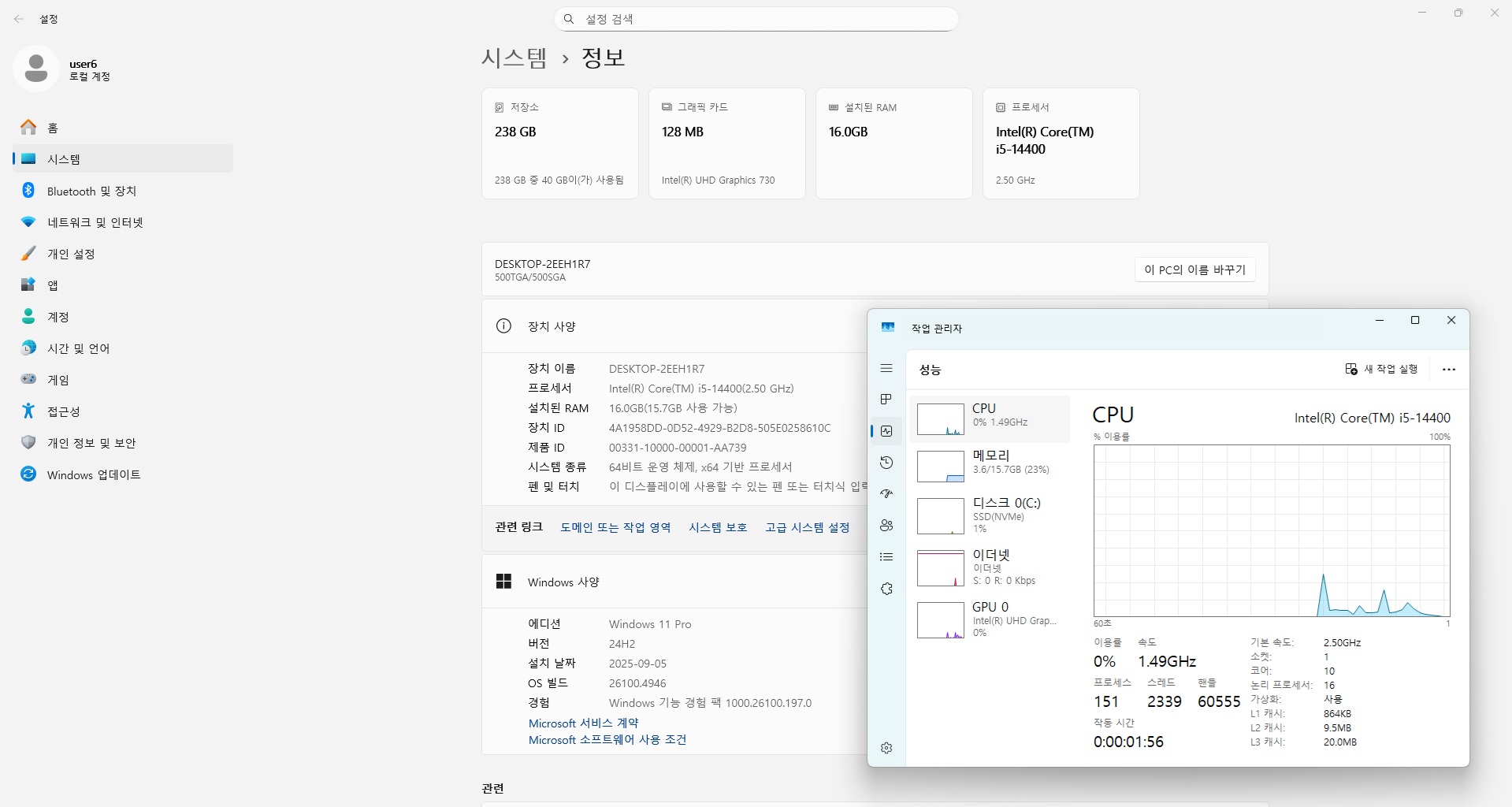
Task: Click the 작동 시간 value 0:00:01:56
Action: click(1128, 742)
